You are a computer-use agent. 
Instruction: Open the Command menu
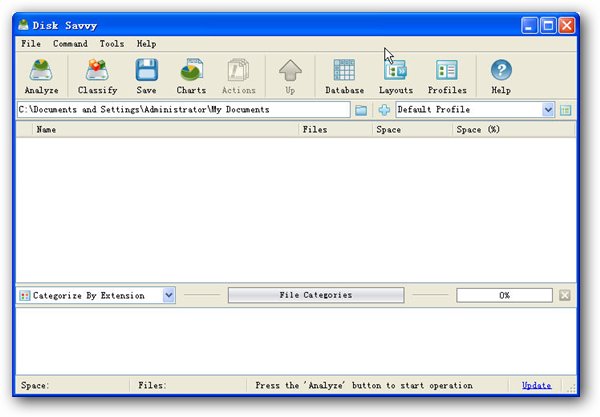pyautogui.click(x=70, y=44)
